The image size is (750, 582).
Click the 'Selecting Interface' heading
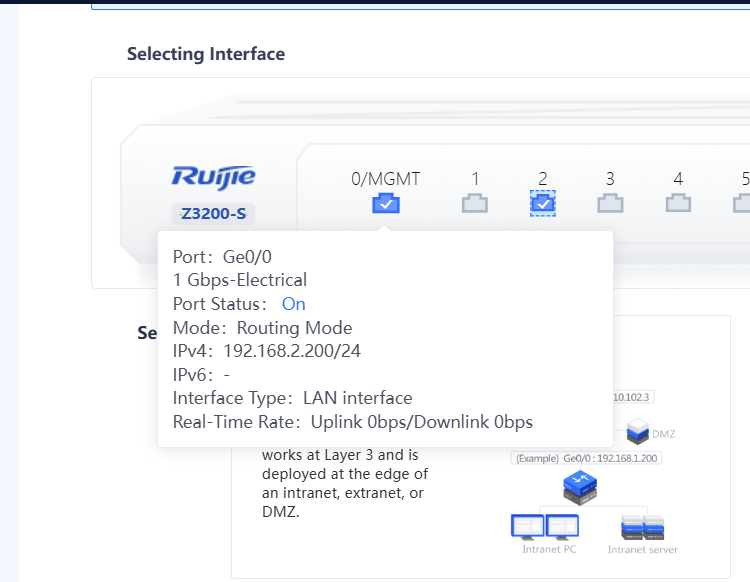click(206, 54)
